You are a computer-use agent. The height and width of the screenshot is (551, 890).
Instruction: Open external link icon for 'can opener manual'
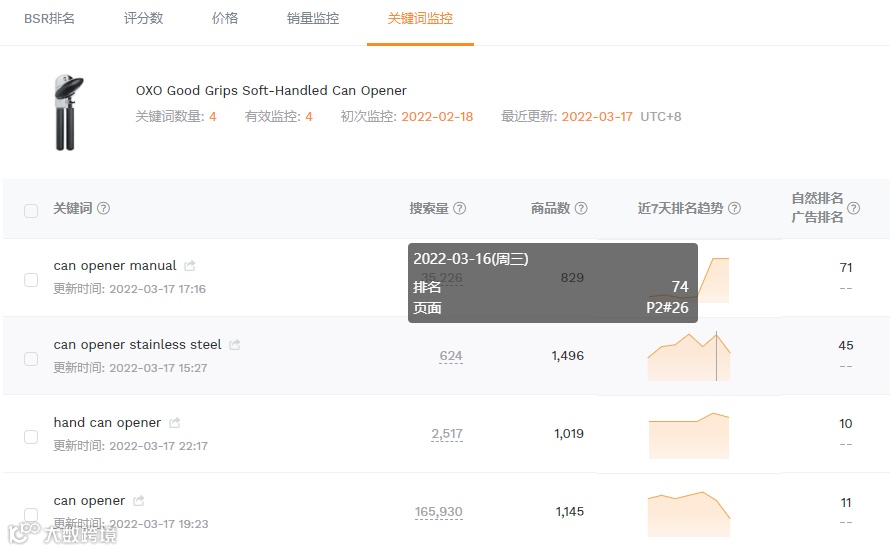point(190,266)
